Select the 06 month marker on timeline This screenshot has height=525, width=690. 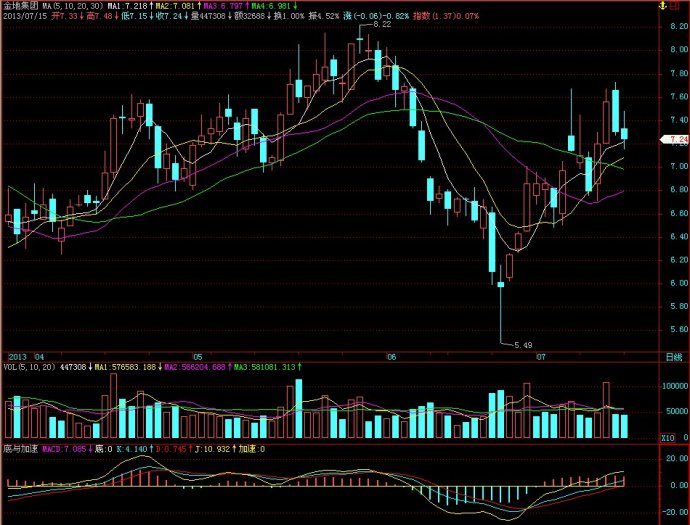click(391, 357)
